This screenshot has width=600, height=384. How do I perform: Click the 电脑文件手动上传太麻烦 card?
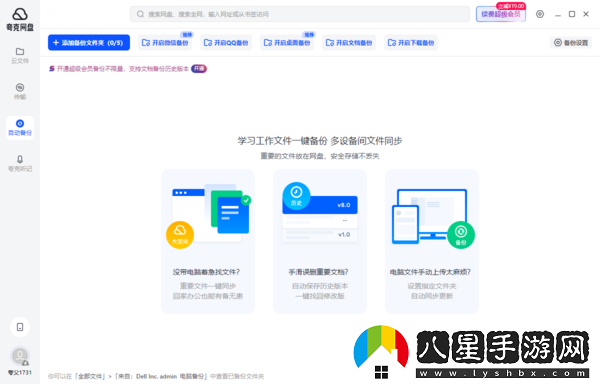(x=432, y=241)
